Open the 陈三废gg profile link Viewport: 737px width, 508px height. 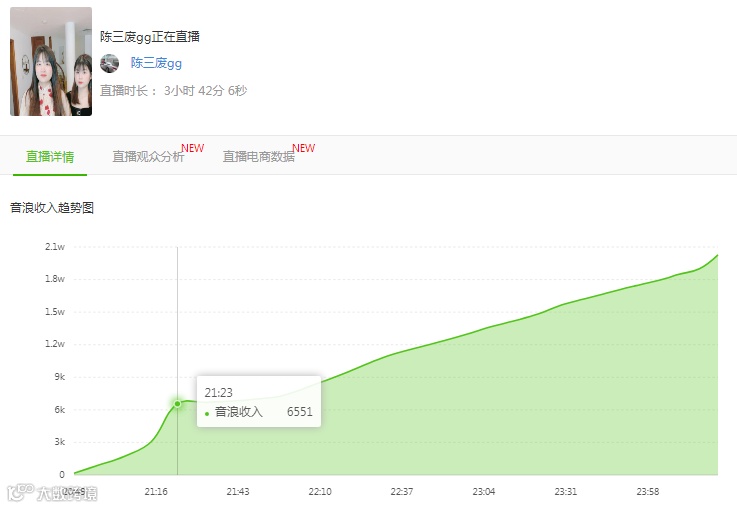click(x=157, y=63)
